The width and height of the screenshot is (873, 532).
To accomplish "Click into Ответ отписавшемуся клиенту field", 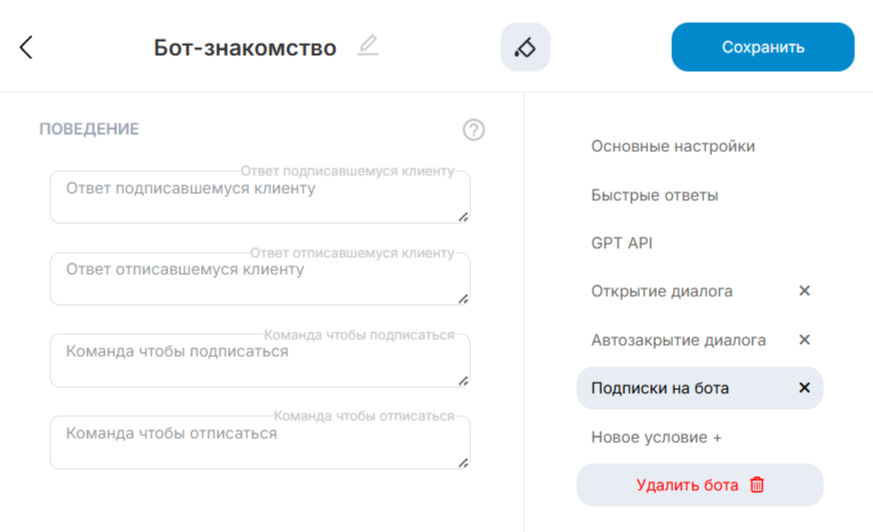I will point(258,279).
